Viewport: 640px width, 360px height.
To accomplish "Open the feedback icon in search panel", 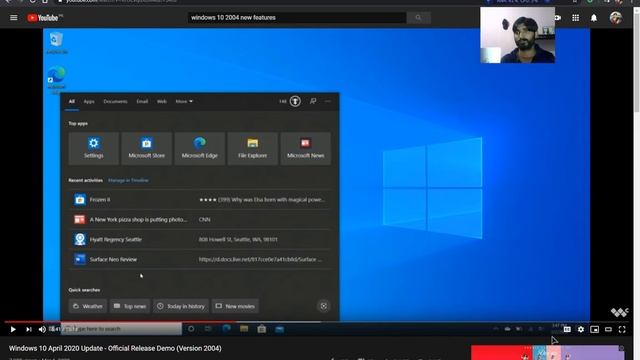I will tap(313, 101).
